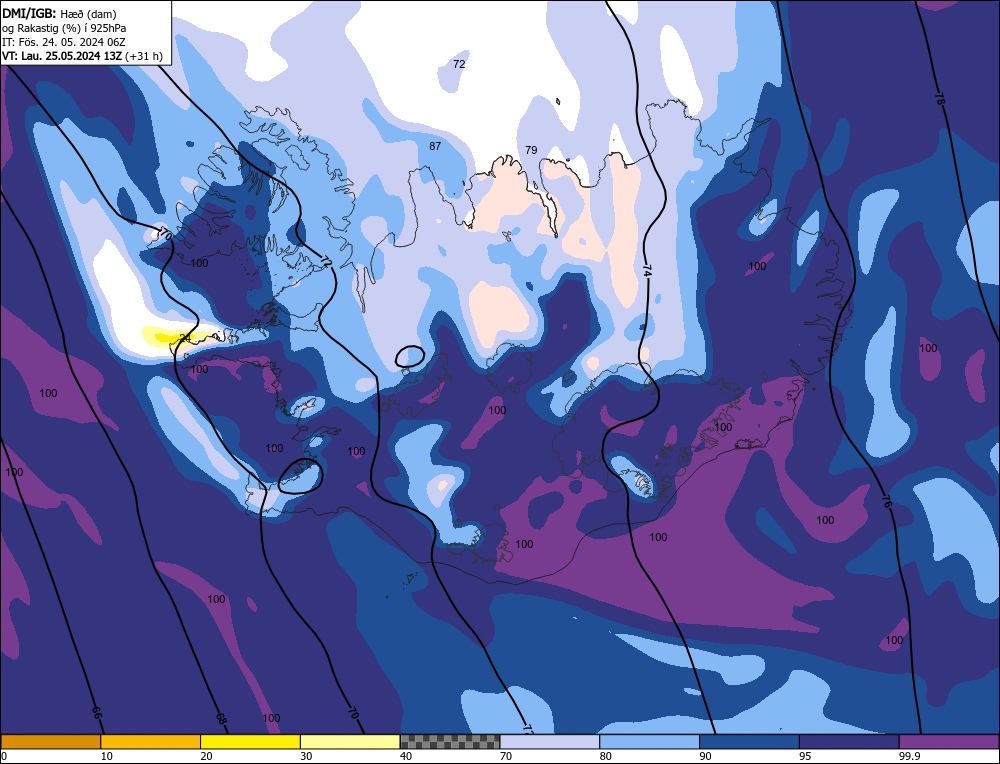Screen dimensions: 1000x764
Task: Click the '78' height contour label
Action: pyautogui.click(x=939, y=99)
